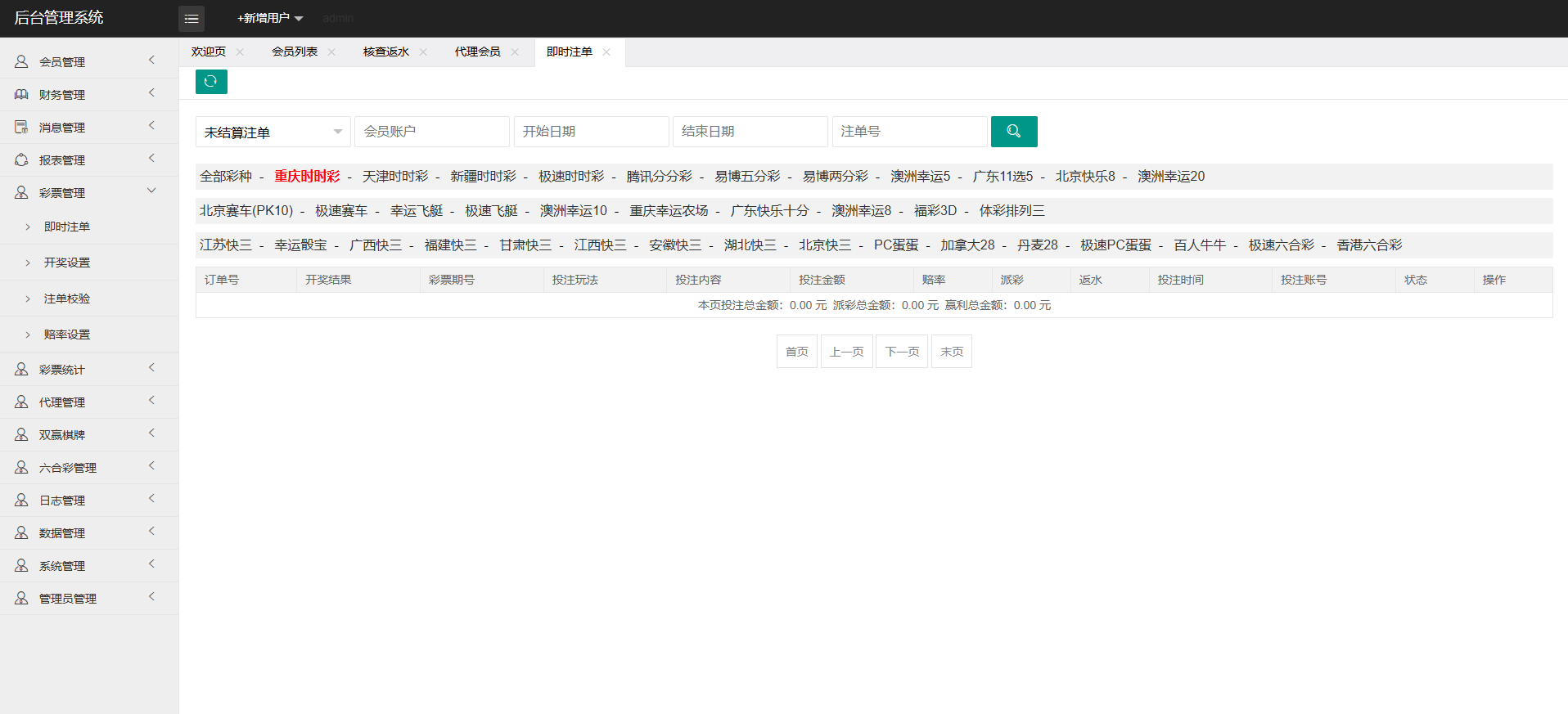Expand 代理管理 via its chevron
Screen dimensions: 1568x714
tap(151, 400)
